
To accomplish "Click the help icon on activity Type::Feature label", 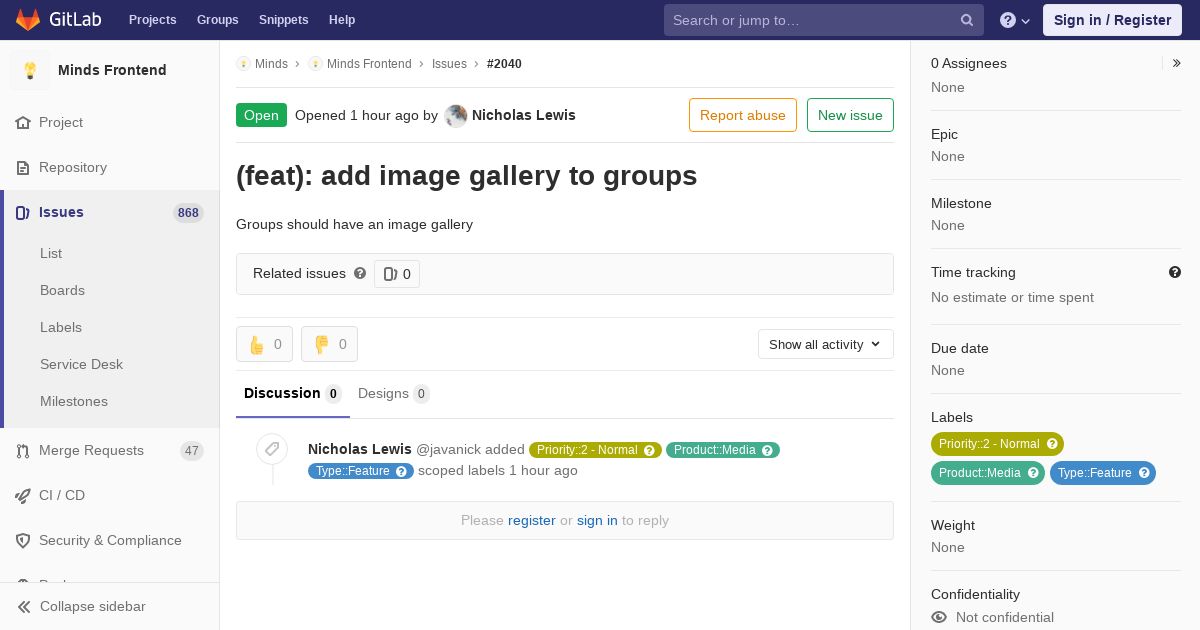I will click(401, 471).
